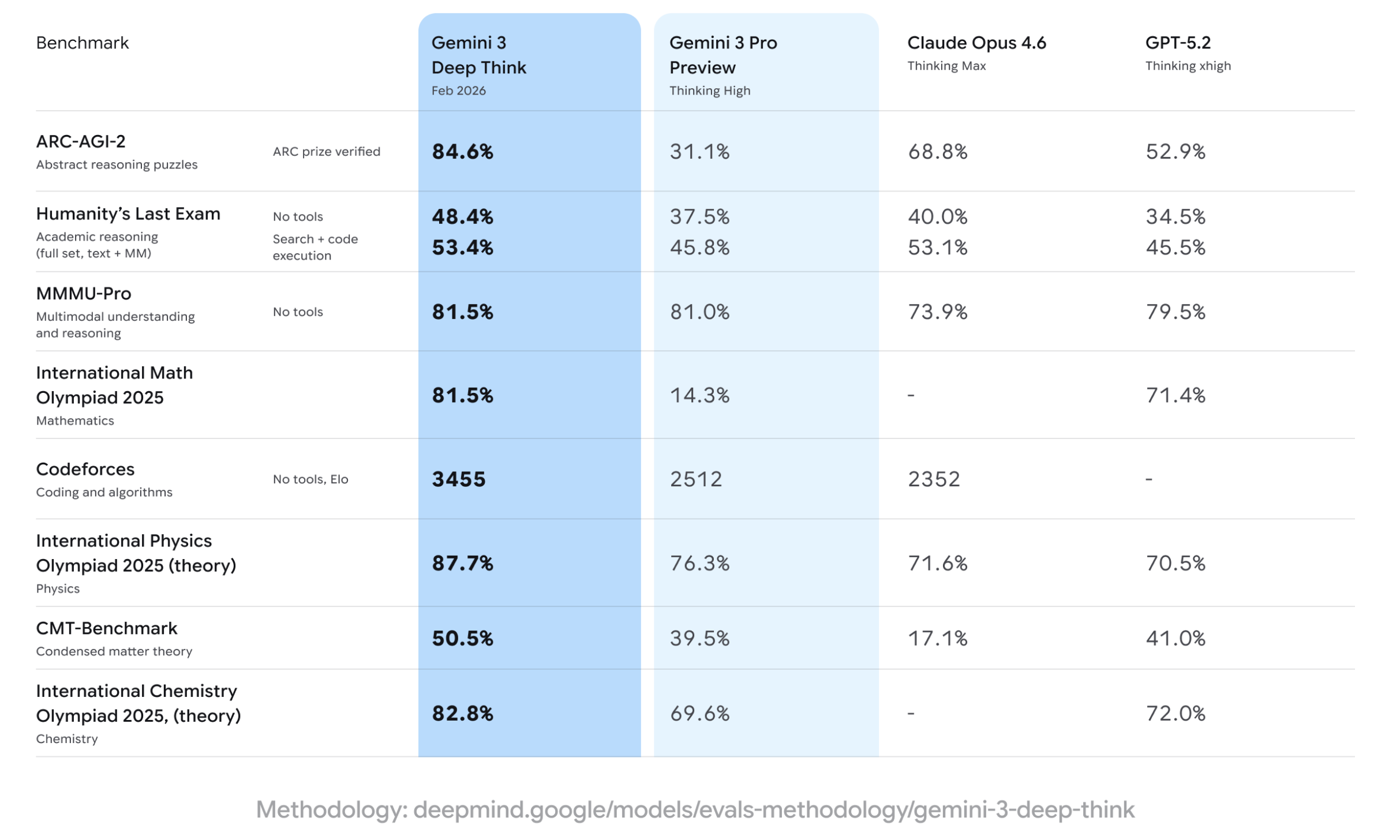Select the 17.1% CMT-Benchmark score

point(937,639)
